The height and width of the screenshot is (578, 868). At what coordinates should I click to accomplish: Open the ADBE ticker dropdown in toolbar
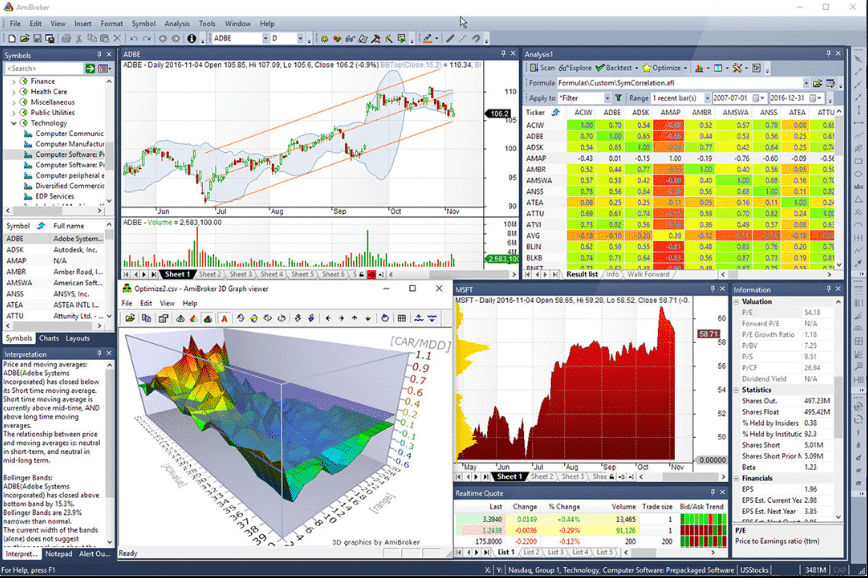265,38
